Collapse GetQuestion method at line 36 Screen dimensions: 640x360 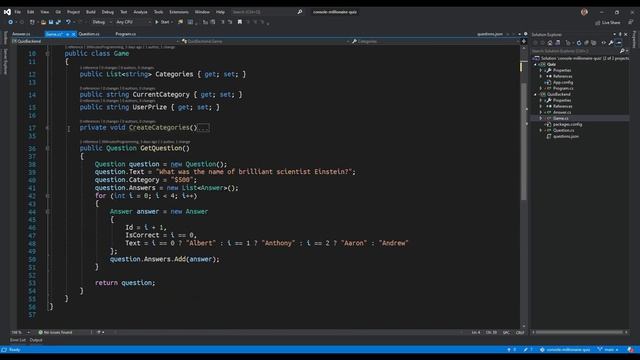click(x=47, y=148)
